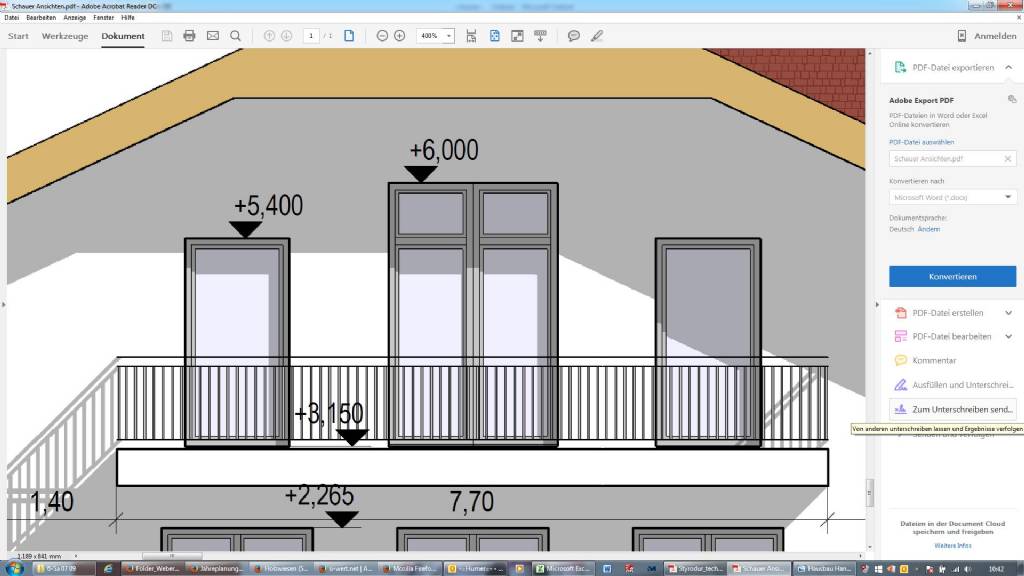This screenshot has width=1024, height=576.
Task: Open Konvertieren nach format dropdown
Action: coord(952,197)
